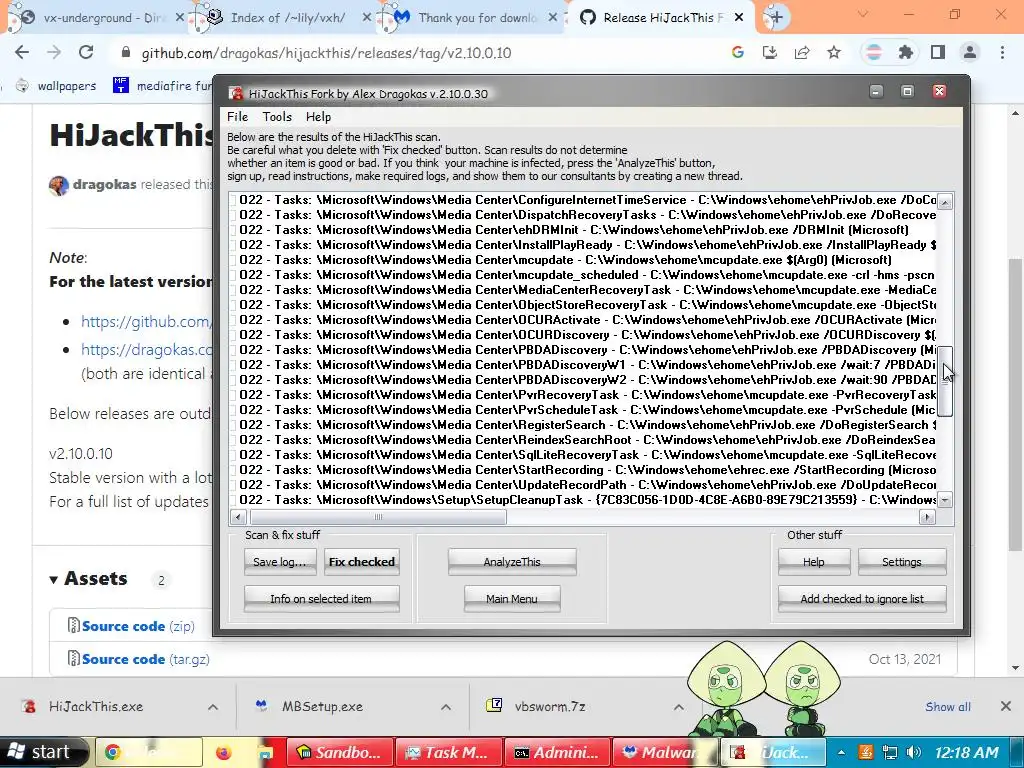The image size is (1024, 768).
Task: Expand MBSetup.exe download options chevron
Action: point(446,707)
